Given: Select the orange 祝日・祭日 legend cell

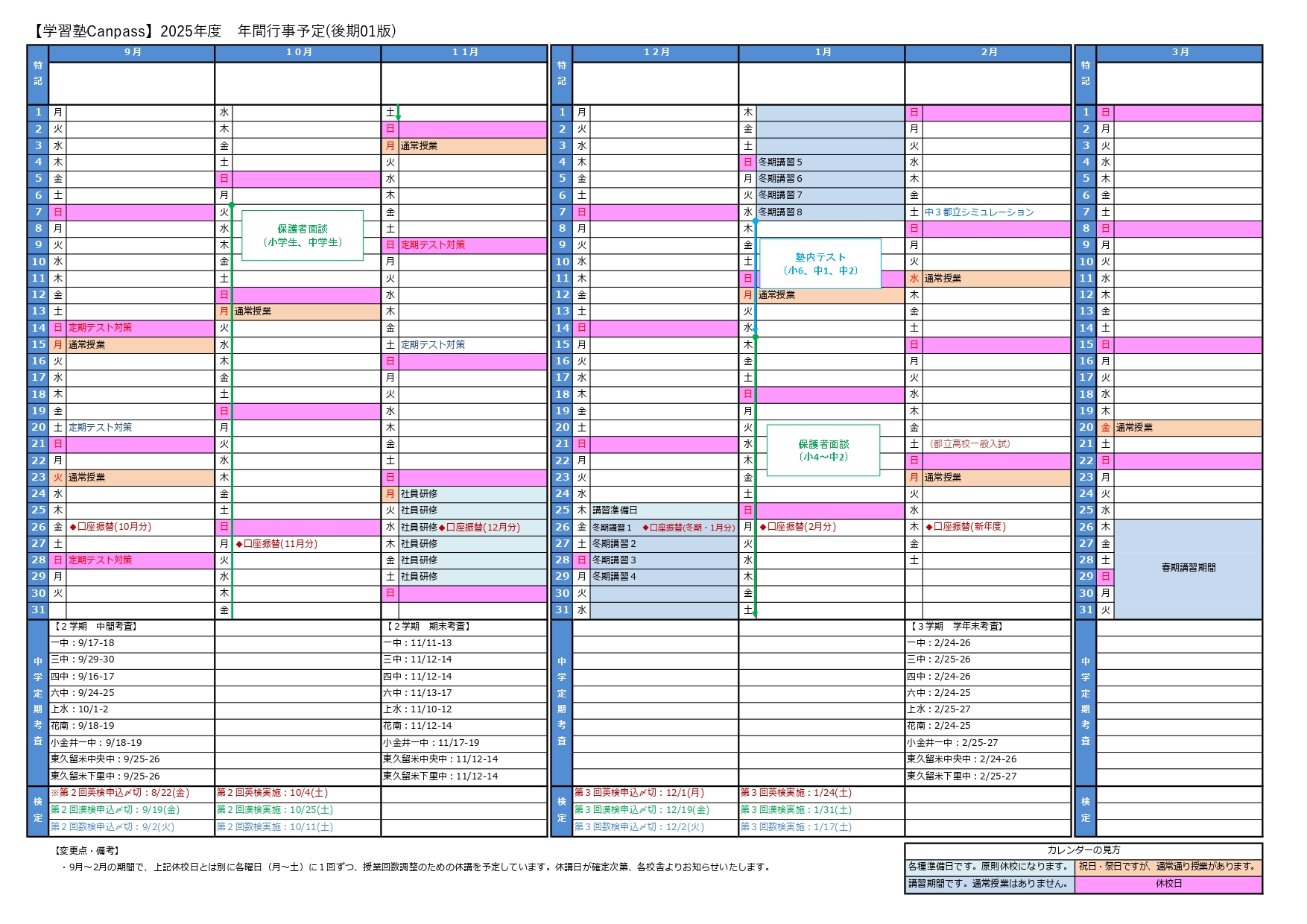Looking at the screenshot, I should pyautogui.click(x=1168, y=867).
